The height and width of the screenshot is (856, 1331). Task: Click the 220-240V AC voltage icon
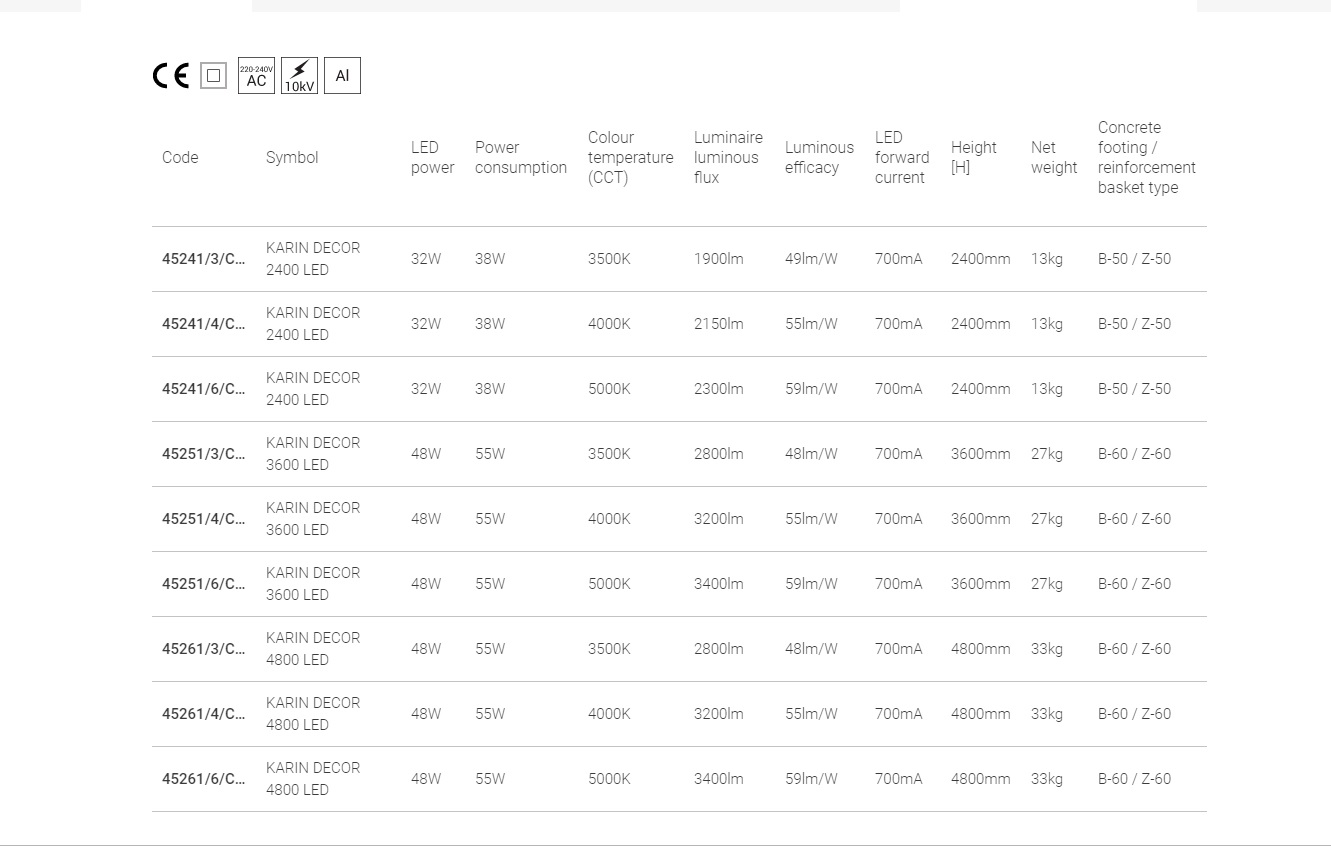(256, 76)
